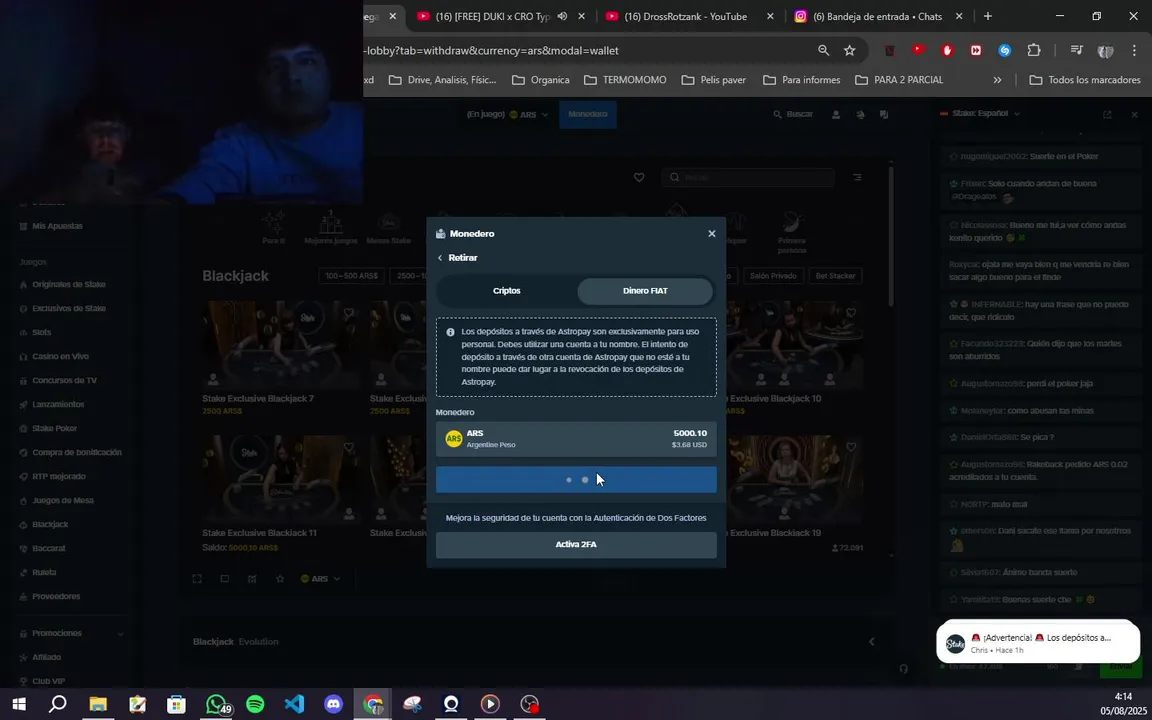Select the ARS Argentine Peso wallet row

click(x=576, y=439)
